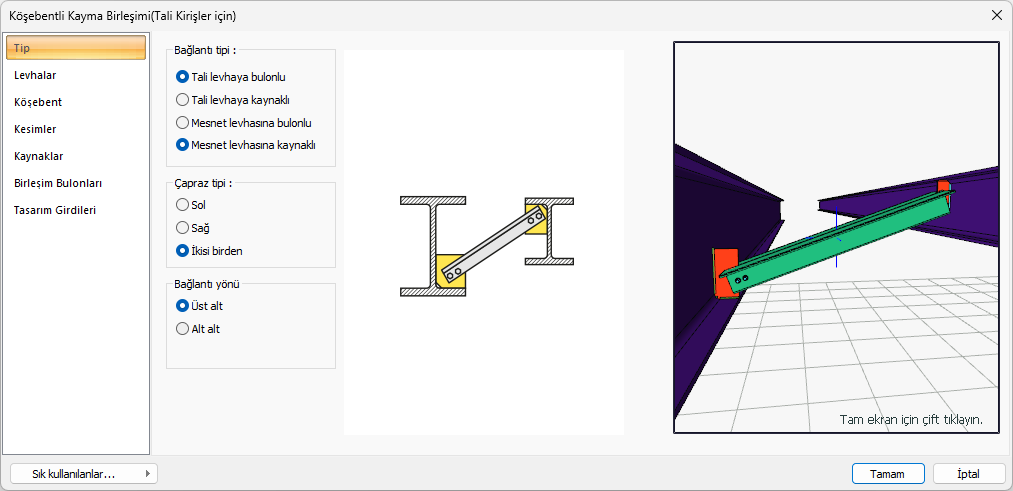Choose Tali levhaya kaynaklı radio button

(x=182, y=99)
